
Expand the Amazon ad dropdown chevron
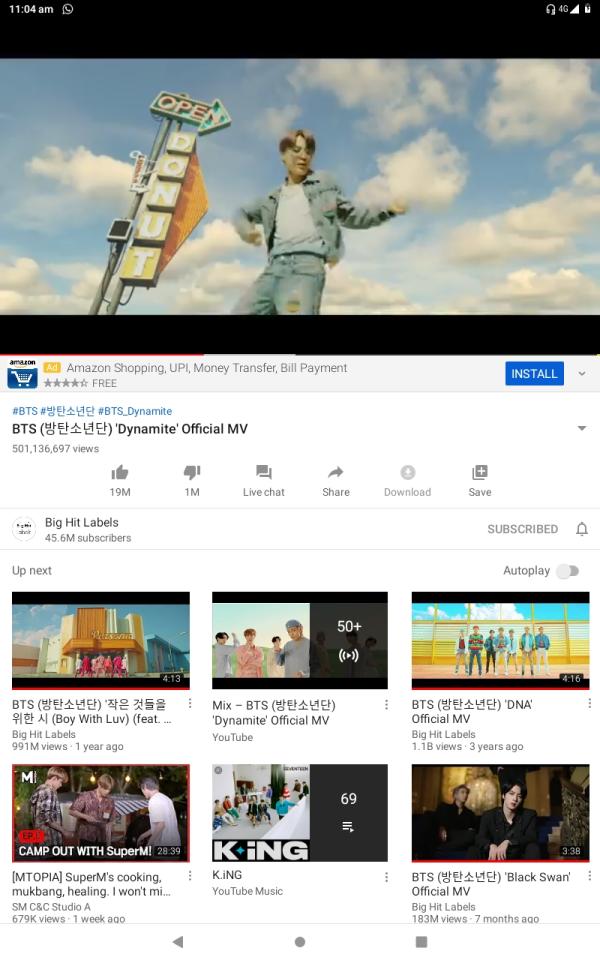click(x=582, y=373)
